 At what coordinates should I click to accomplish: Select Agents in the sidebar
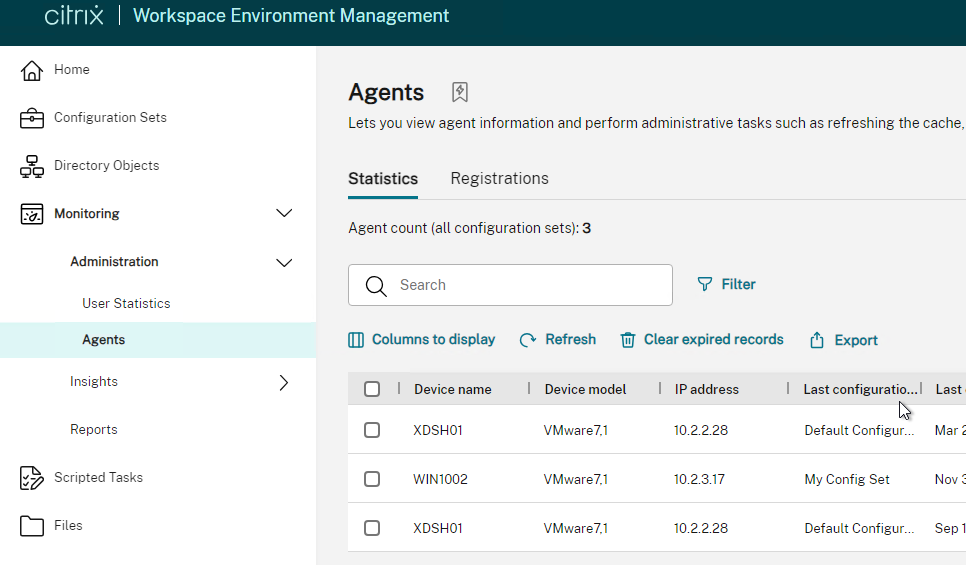click(158, 340)
